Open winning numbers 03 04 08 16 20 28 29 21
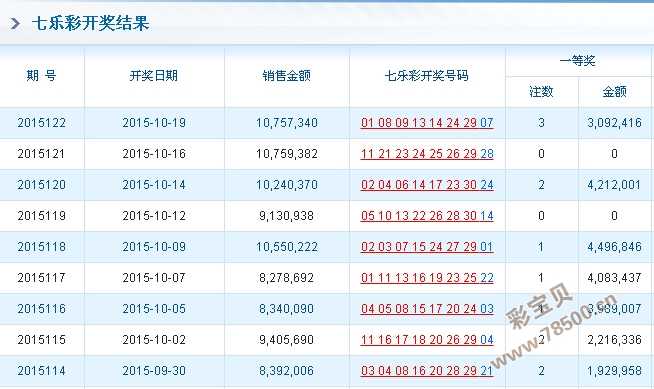 (427, 371)
